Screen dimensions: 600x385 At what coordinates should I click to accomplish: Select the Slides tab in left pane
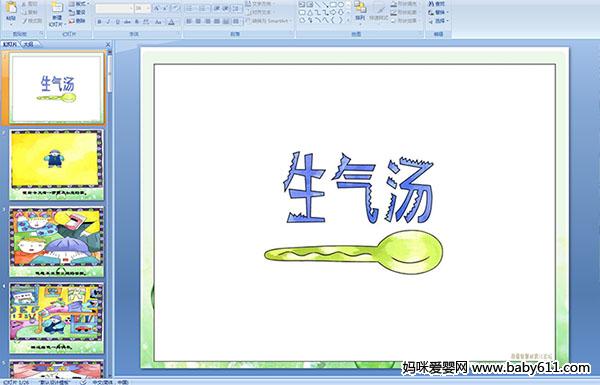[x=10, y=44]
